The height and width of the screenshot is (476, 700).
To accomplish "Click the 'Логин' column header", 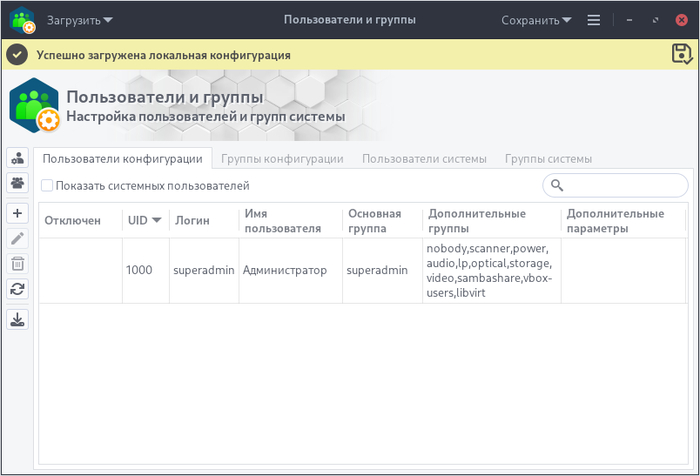I will click(x=191, y=220).
